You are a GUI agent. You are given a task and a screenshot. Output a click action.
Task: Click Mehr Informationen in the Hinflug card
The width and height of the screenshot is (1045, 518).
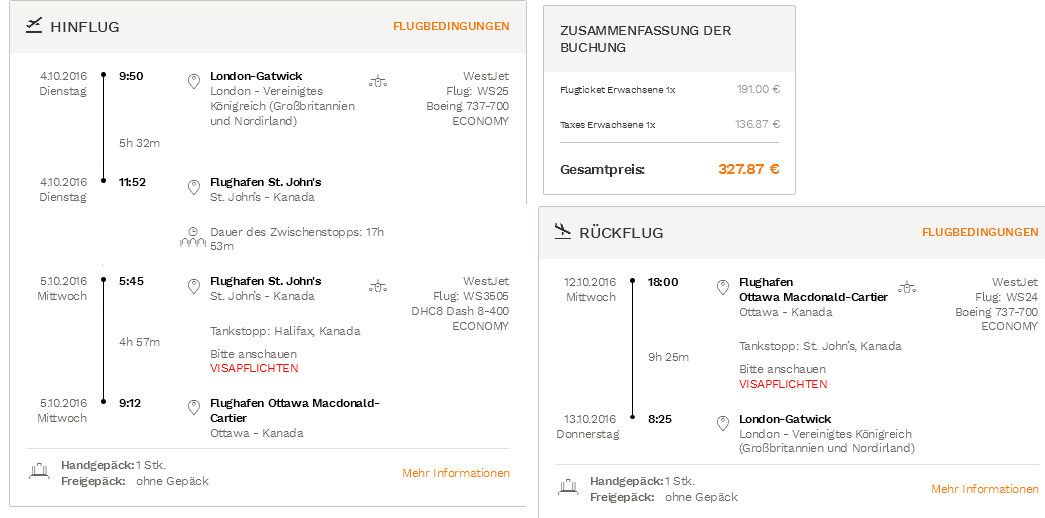[456, 473]
